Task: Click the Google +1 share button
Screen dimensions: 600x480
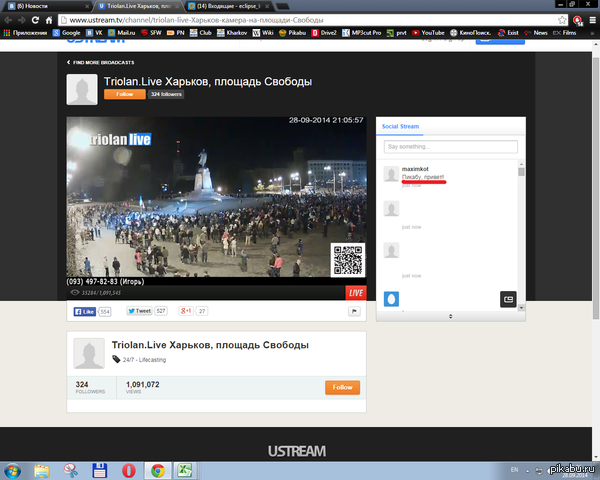Action: pyautogui.click(x=185, y=311)
